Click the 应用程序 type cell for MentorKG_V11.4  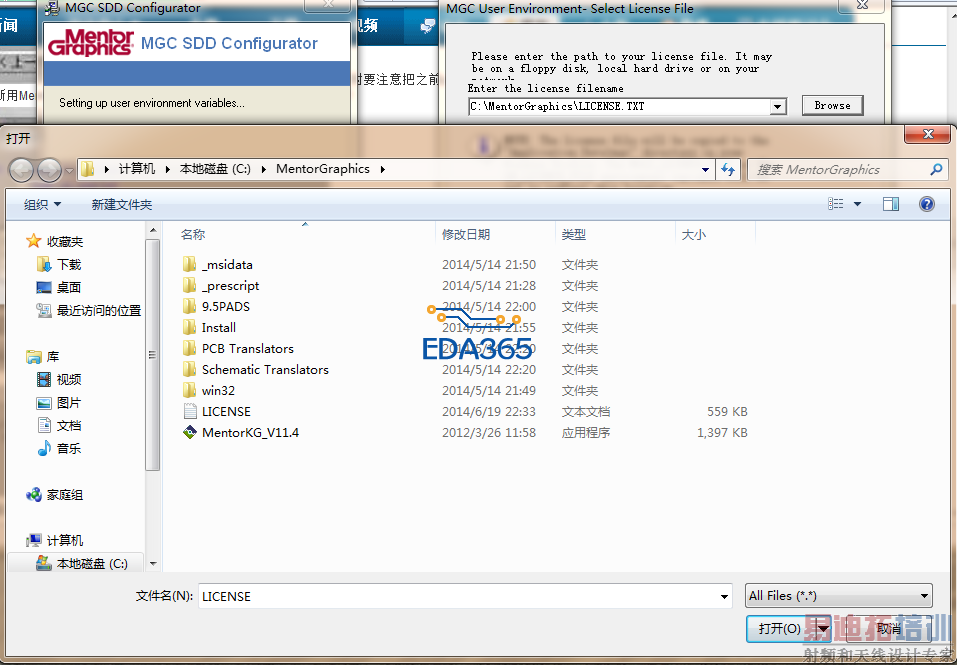pos(586,433)
